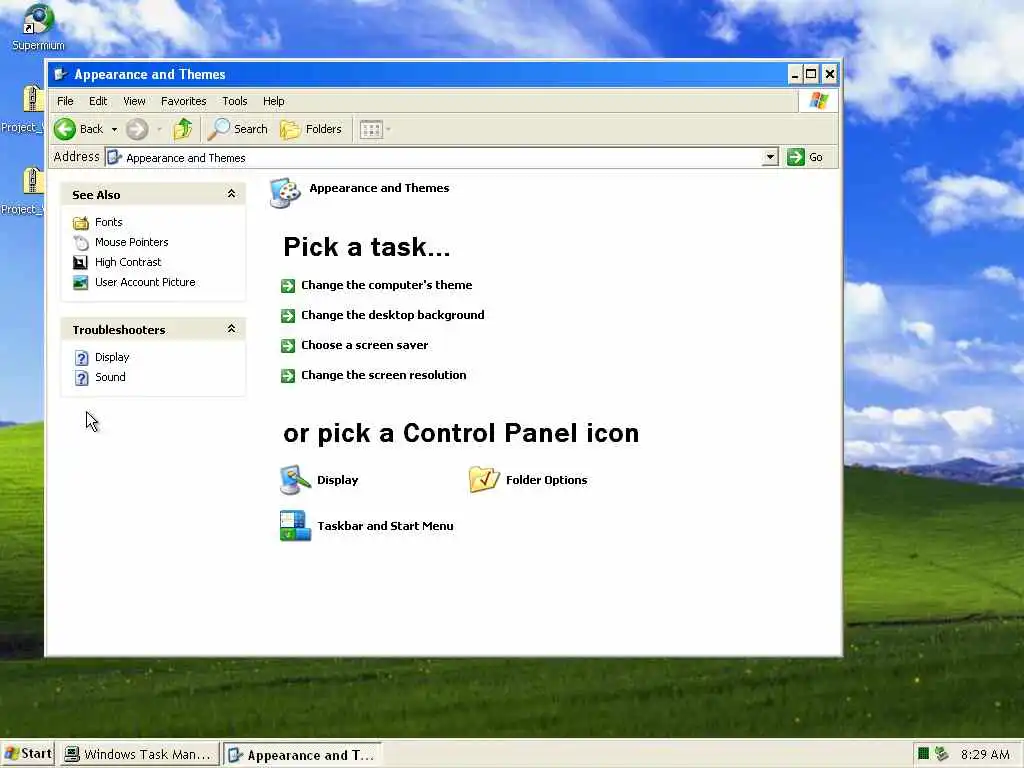Viewport: 1024px width, 768px height.
Task: Open the High Contrast link
Action: point(128,262)
